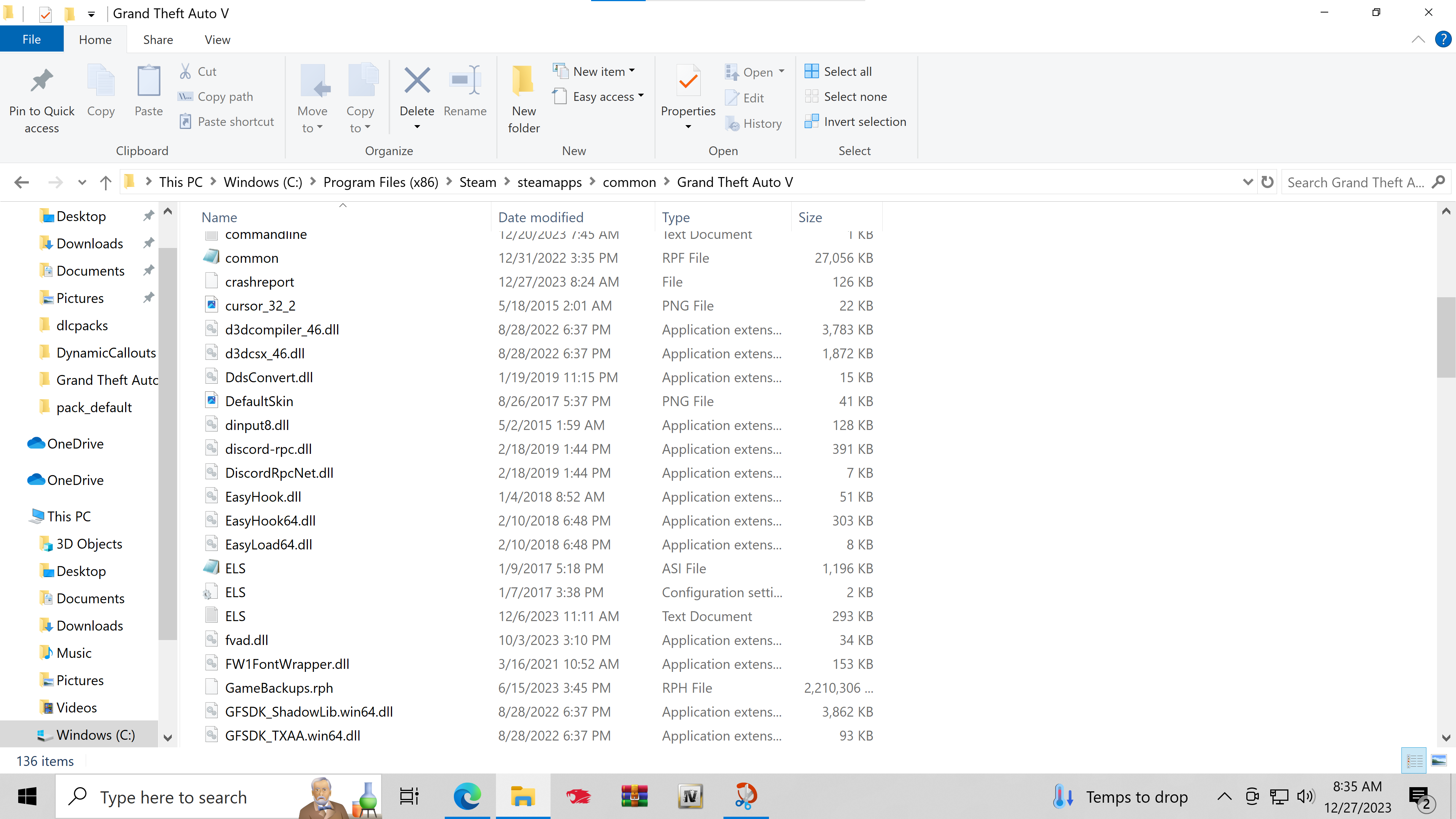Click the up-one-level arrow
This screenshot has height=819, width=1456.
click(x=105, y=182)
